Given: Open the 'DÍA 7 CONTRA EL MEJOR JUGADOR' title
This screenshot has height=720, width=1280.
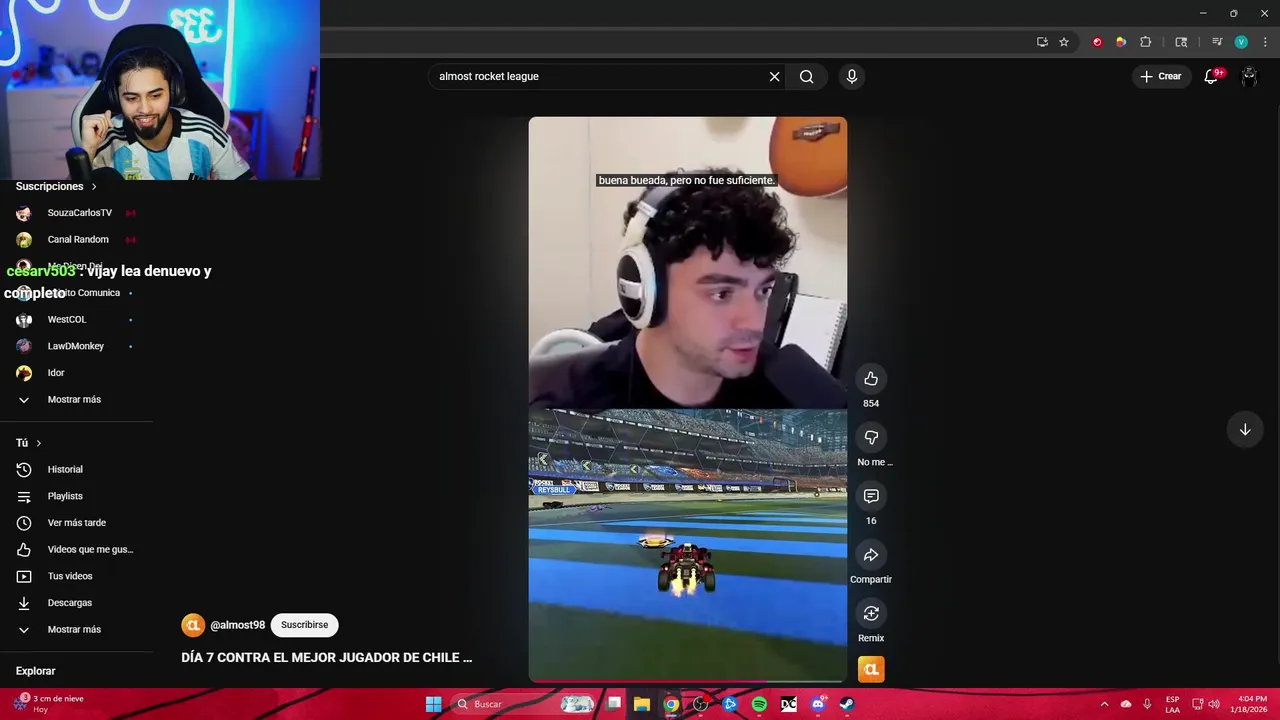Looking at the screenshot, I should coord(326,658).
